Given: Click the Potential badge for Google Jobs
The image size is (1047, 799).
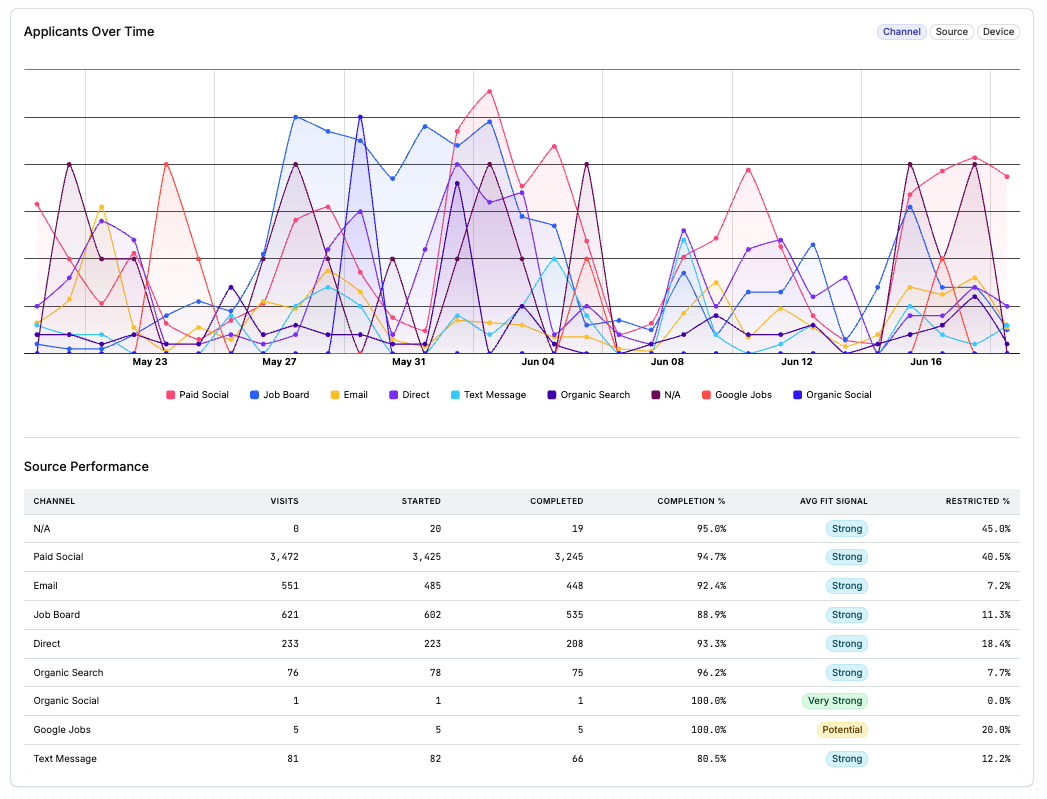Looking at the screenshot, I should tap(842, 730).
